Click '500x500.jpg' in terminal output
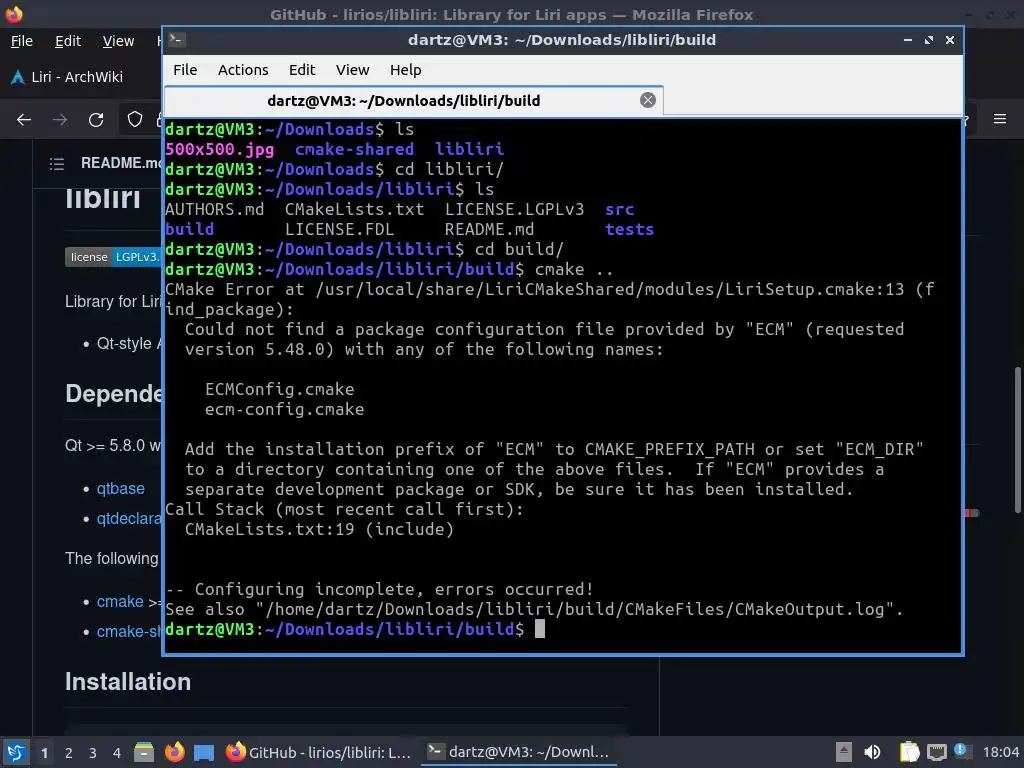The width and height of the screenshot is (1024, 768). 219,149
